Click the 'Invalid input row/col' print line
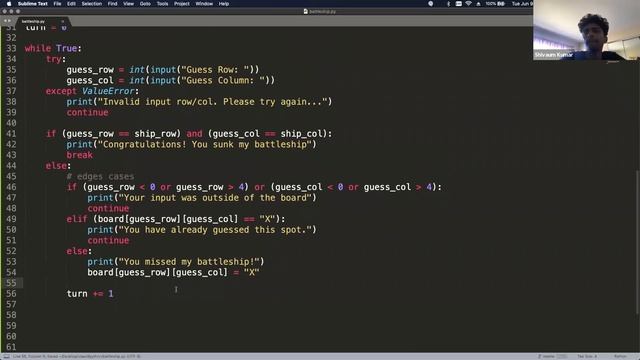 point(199,102)
